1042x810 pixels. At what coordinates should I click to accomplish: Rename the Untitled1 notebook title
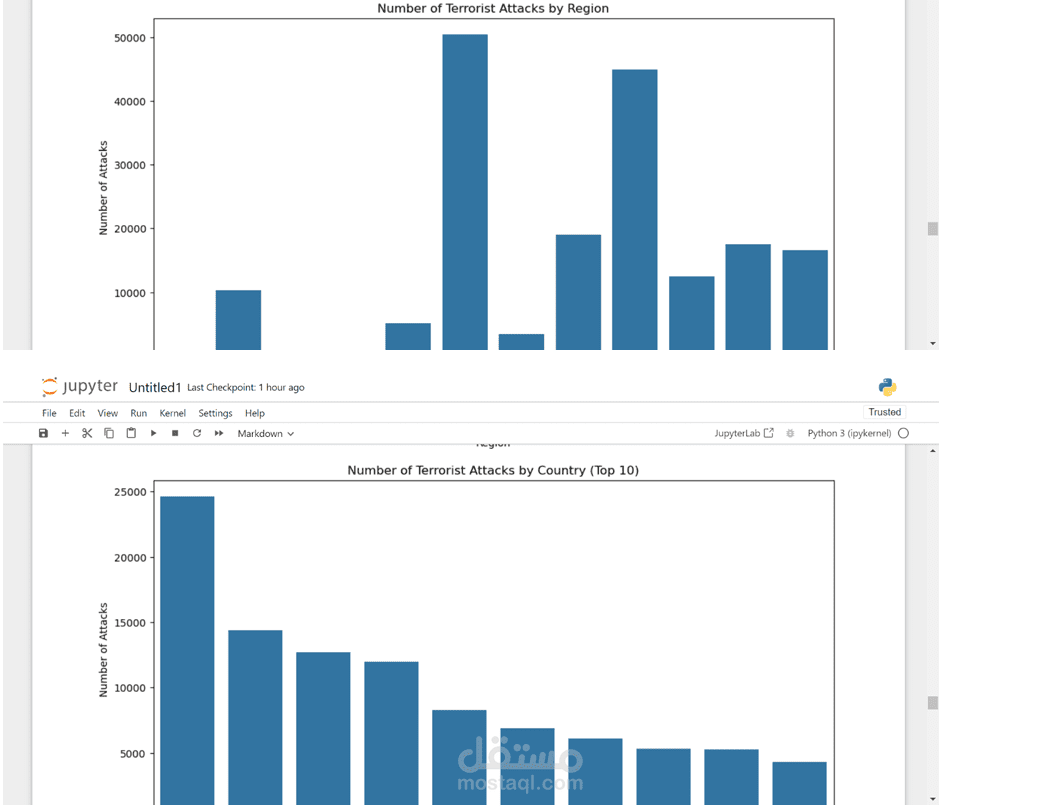pos(155,386)
